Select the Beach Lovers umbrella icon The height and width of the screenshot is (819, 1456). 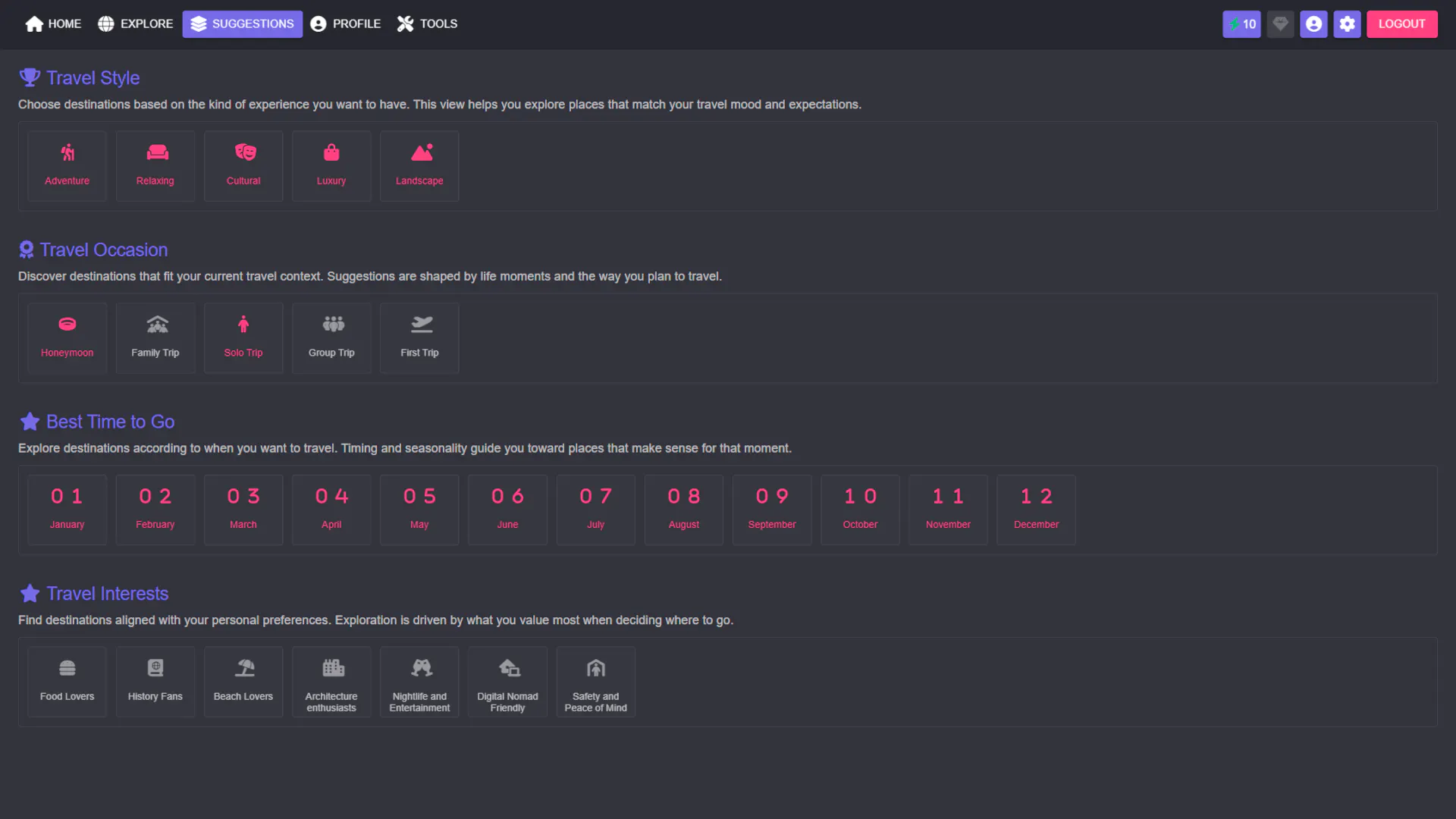245,668
